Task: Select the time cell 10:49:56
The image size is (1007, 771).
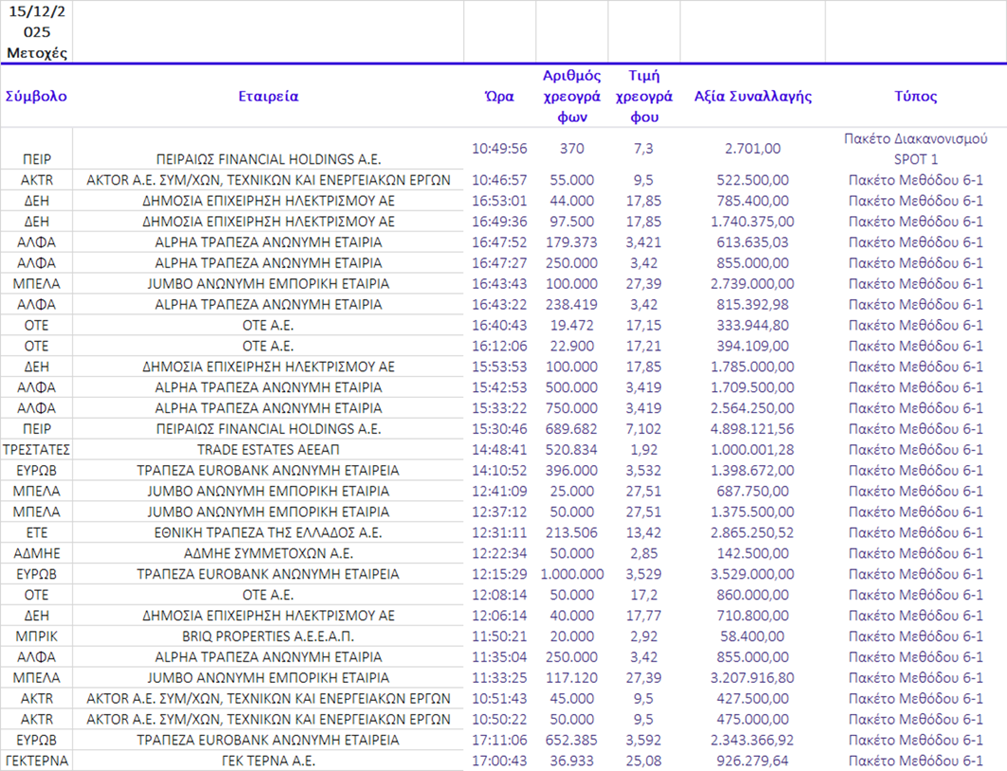Action: 499,149
